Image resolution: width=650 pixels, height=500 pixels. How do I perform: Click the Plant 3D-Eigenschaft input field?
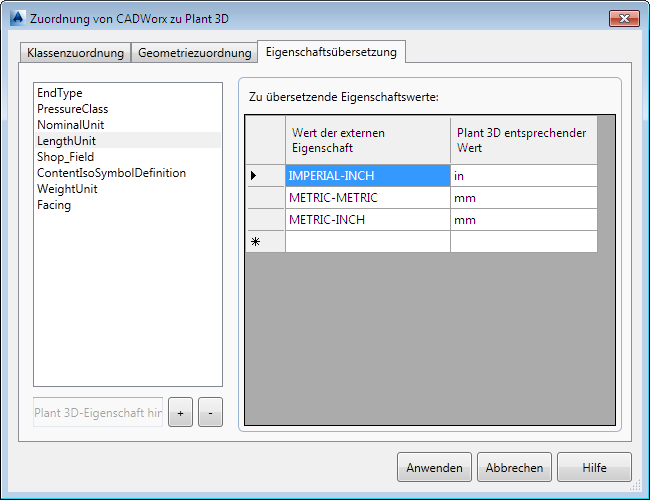coord(98,413)
